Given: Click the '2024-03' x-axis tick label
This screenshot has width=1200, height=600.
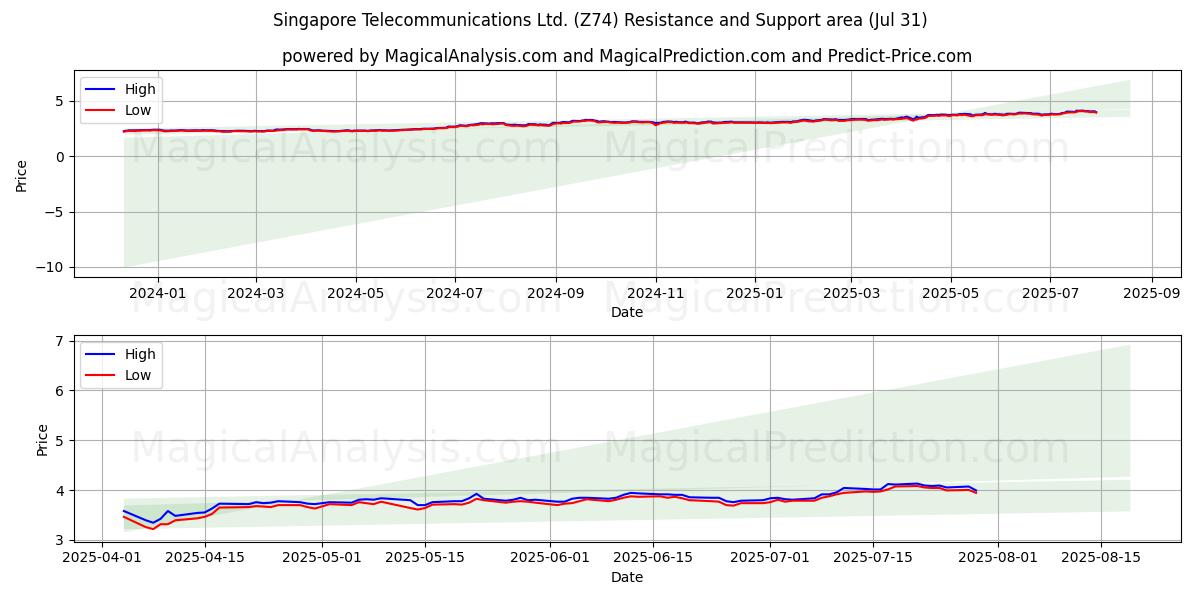Looking at the screenshot, I should coord(255,293).
